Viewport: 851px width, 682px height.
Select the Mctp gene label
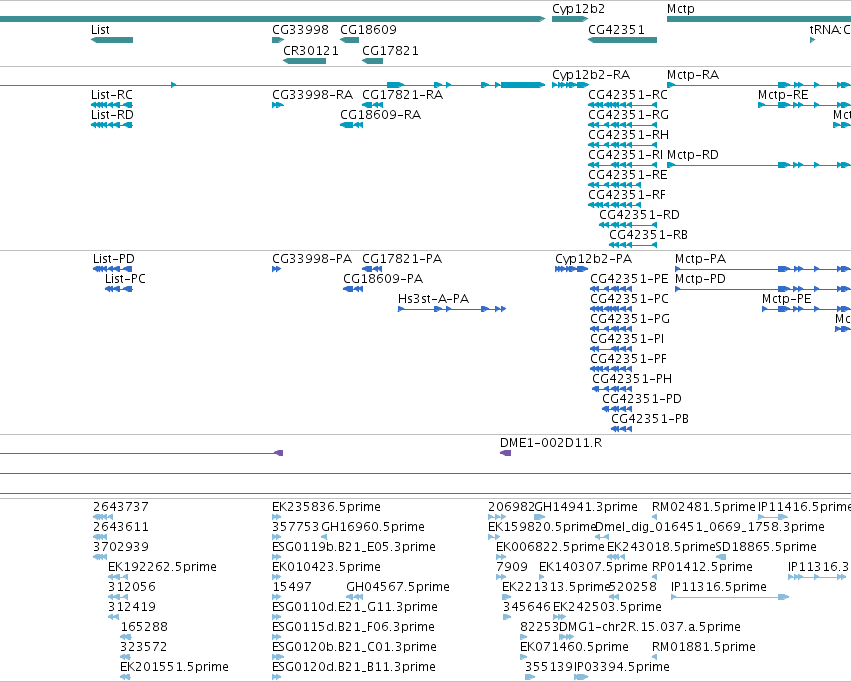[681, 9]
